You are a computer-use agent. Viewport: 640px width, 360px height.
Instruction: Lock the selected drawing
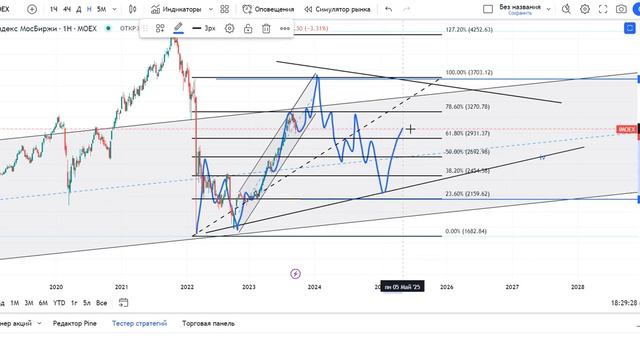pos(248,28)
